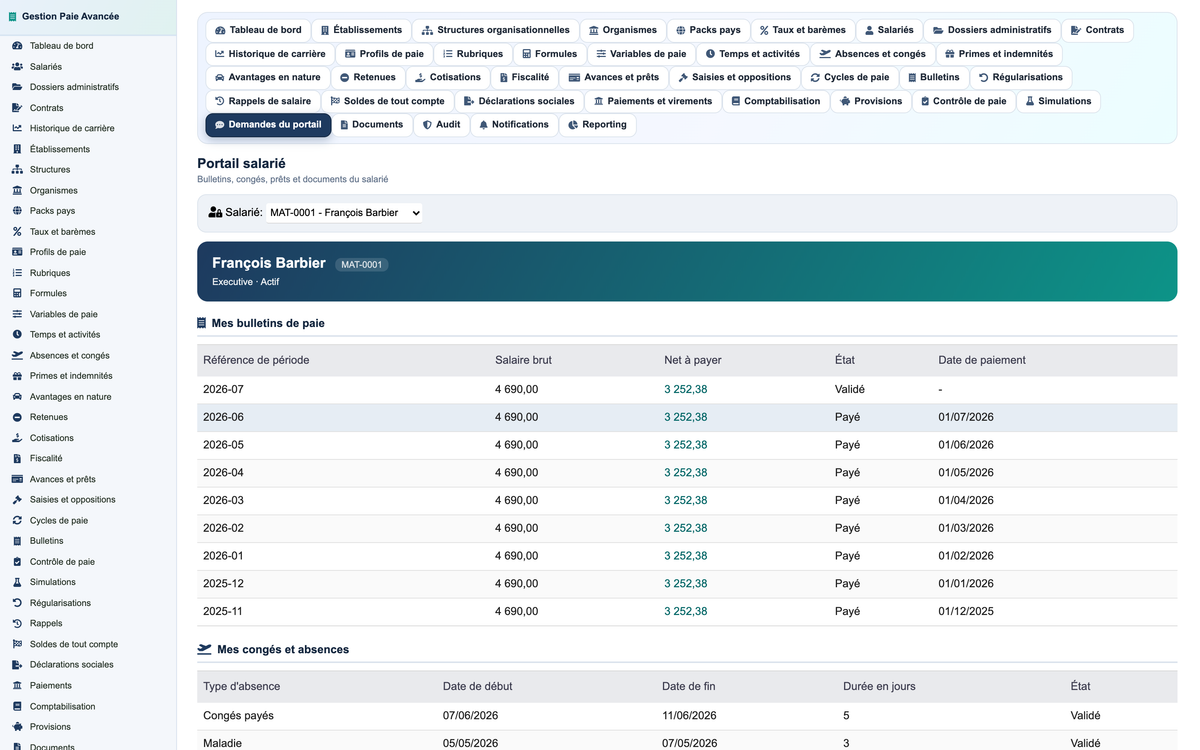1200x750 pixels.
Task: Click net à payer for period 2026-03
Action: [x=686, y=500]
